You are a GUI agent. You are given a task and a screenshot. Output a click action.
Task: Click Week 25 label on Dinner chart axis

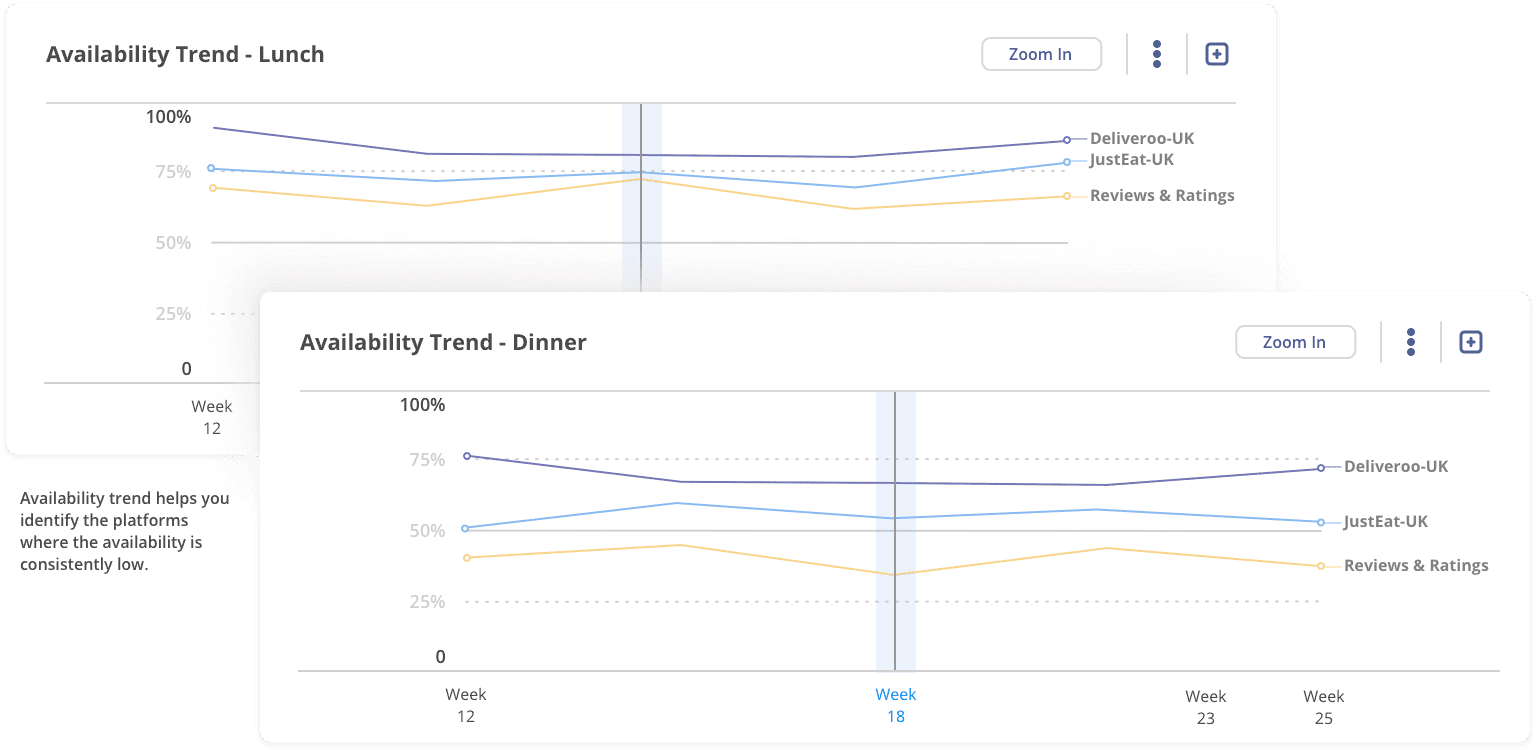click(x=1324, y=707)
